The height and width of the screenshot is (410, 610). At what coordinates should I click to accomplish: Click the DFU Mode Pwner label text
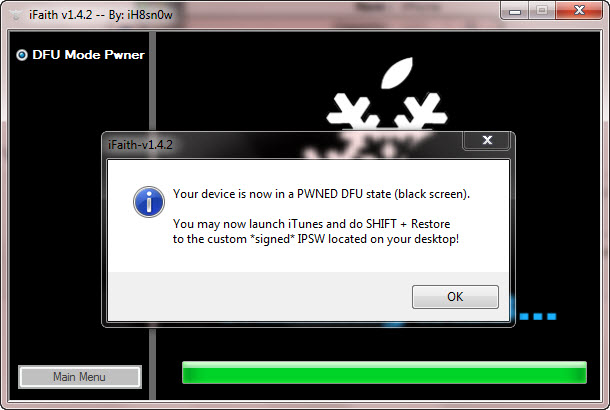(88, 55)
